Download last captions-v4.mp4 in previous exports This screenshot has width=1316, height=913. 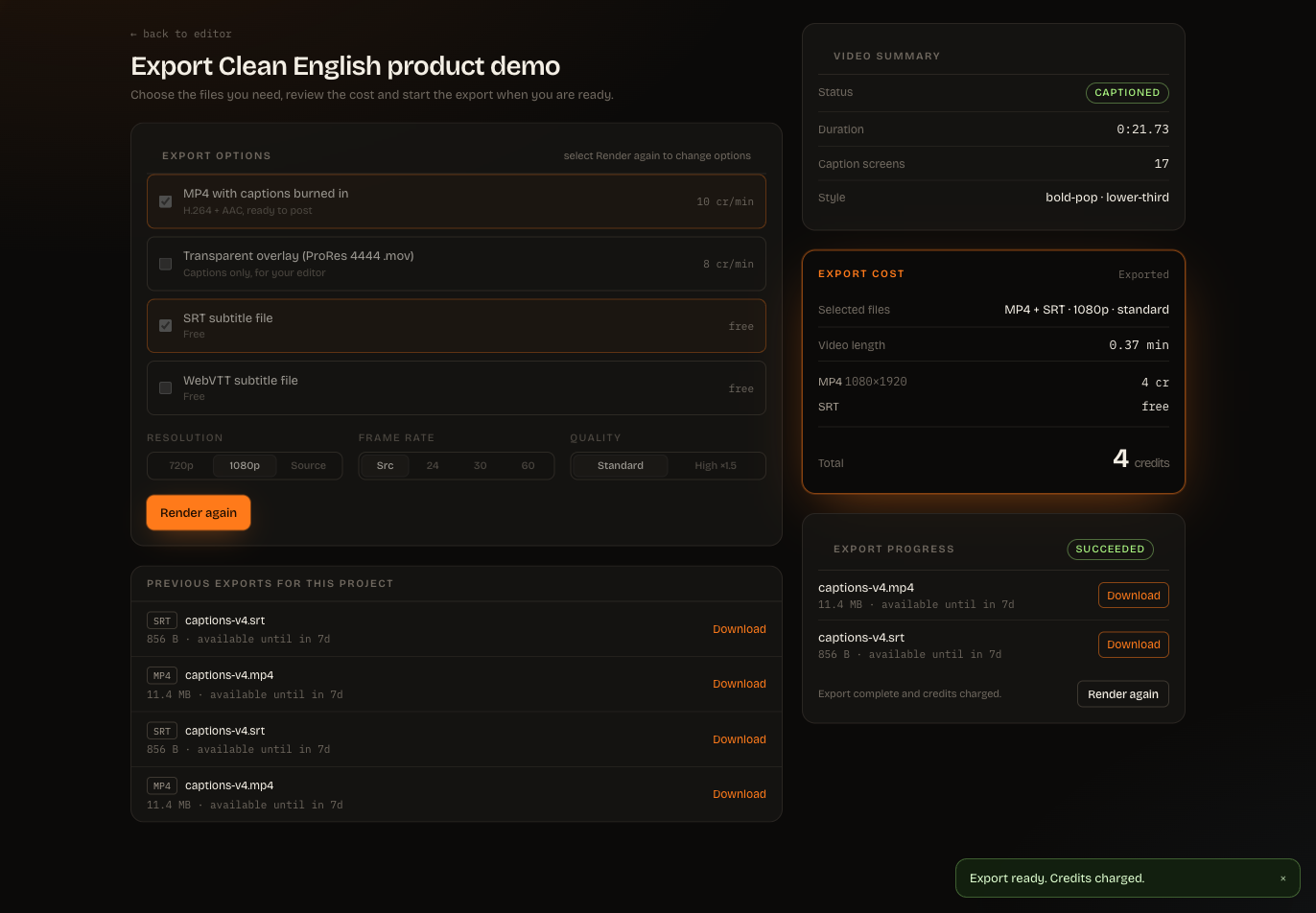tap(740, 794)
